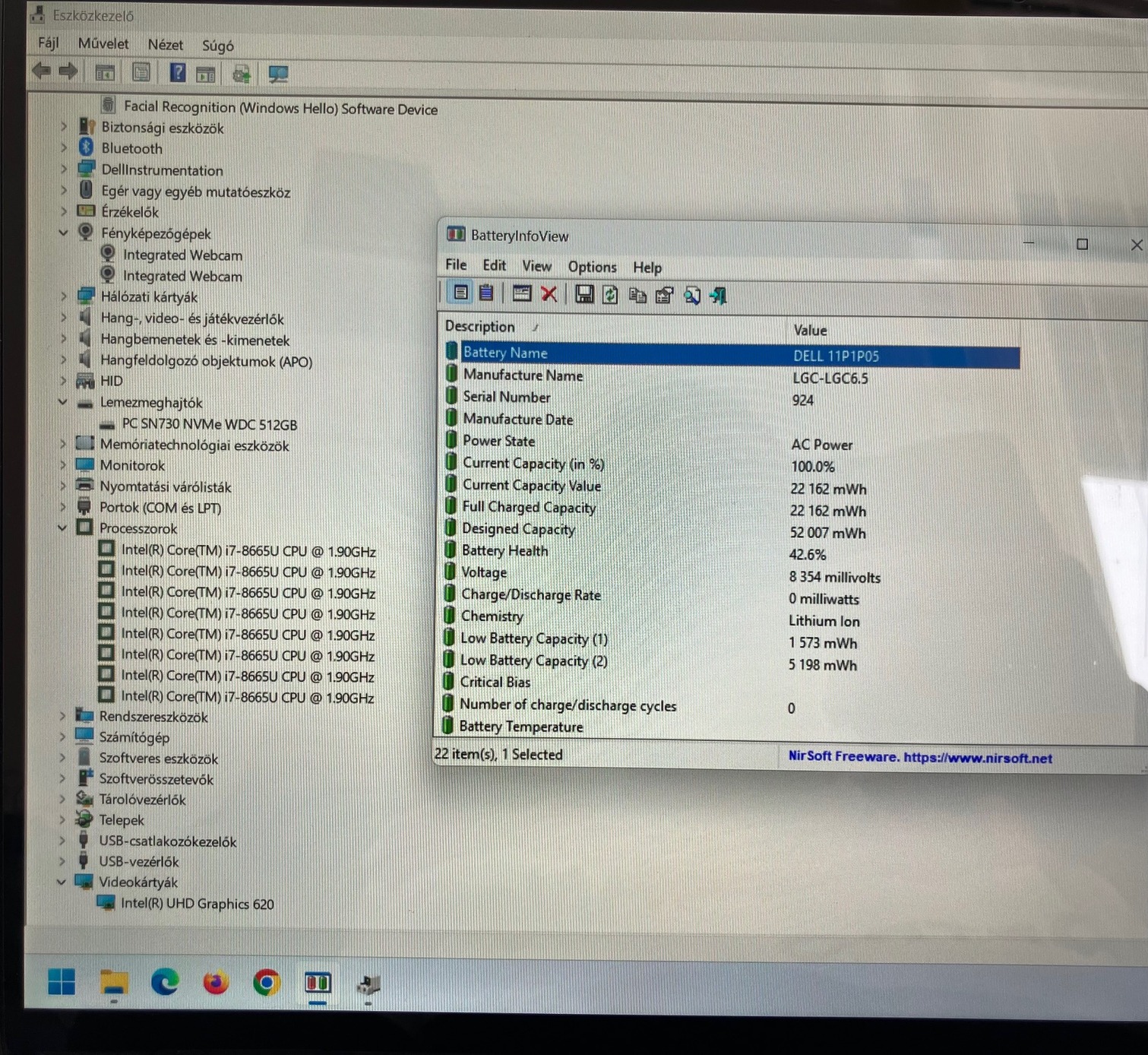The width and height of the screenshot is (1148, 1055).
Task: Click the Copy Selected Items icon
Action: click(637, 296)
